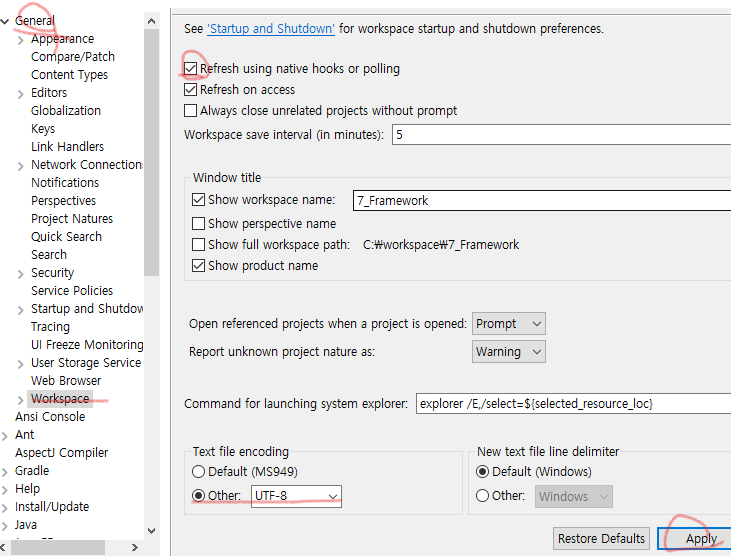Expand the Network Connections node

[21, 166]
